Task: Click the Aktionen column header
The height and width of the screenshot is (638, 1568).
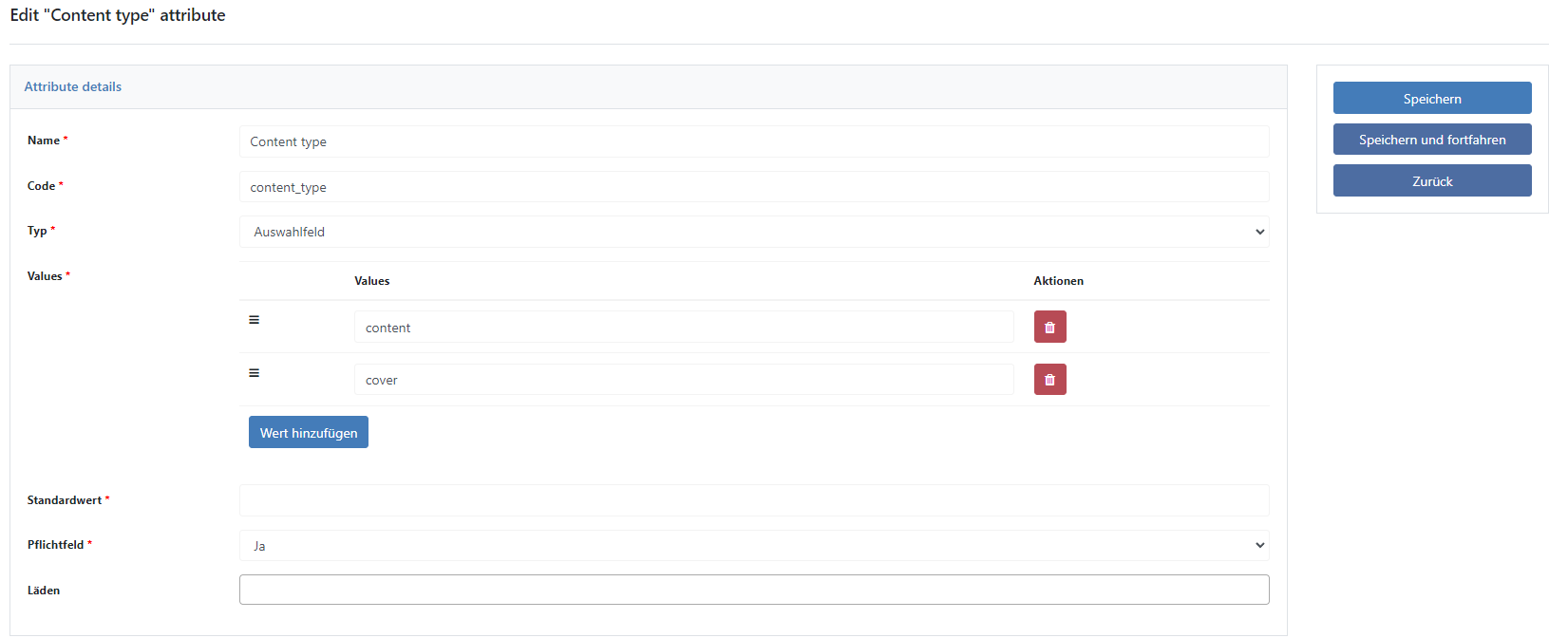Action: point(1059,281)
